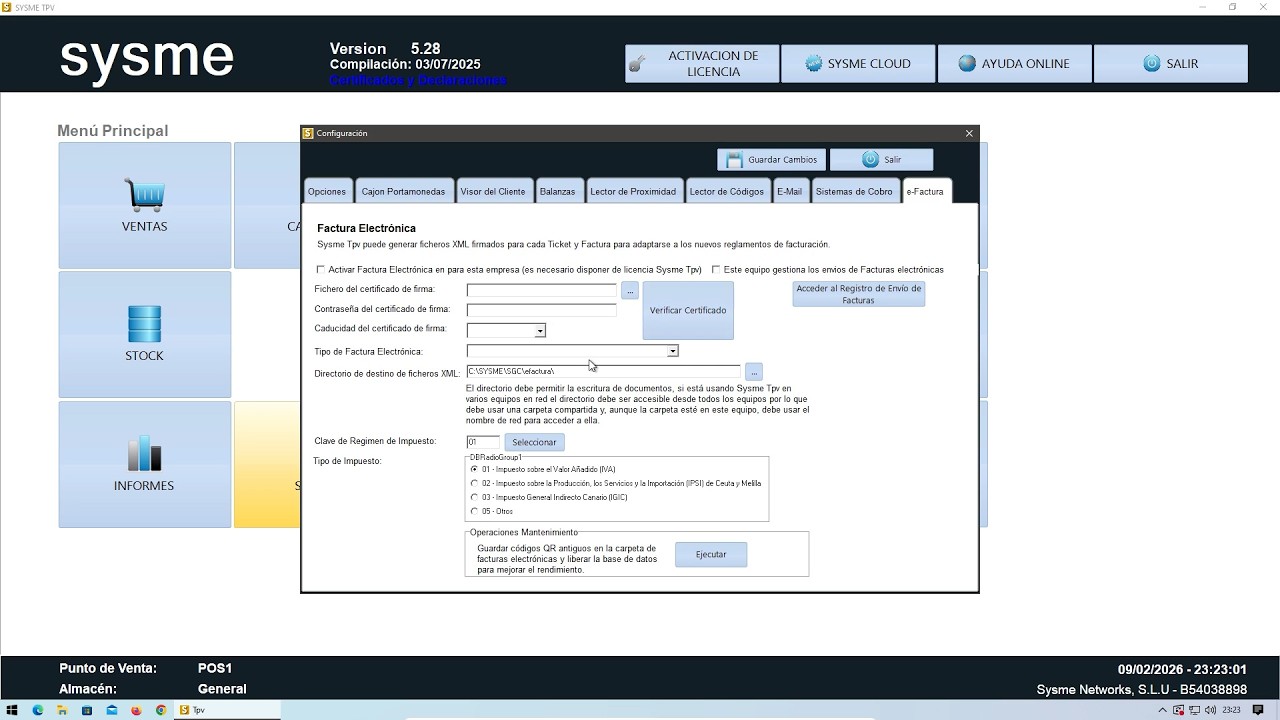Click the database icon on the STOCK tile
This screenshot has height=720, width=1280.
[x=144, y=324]
